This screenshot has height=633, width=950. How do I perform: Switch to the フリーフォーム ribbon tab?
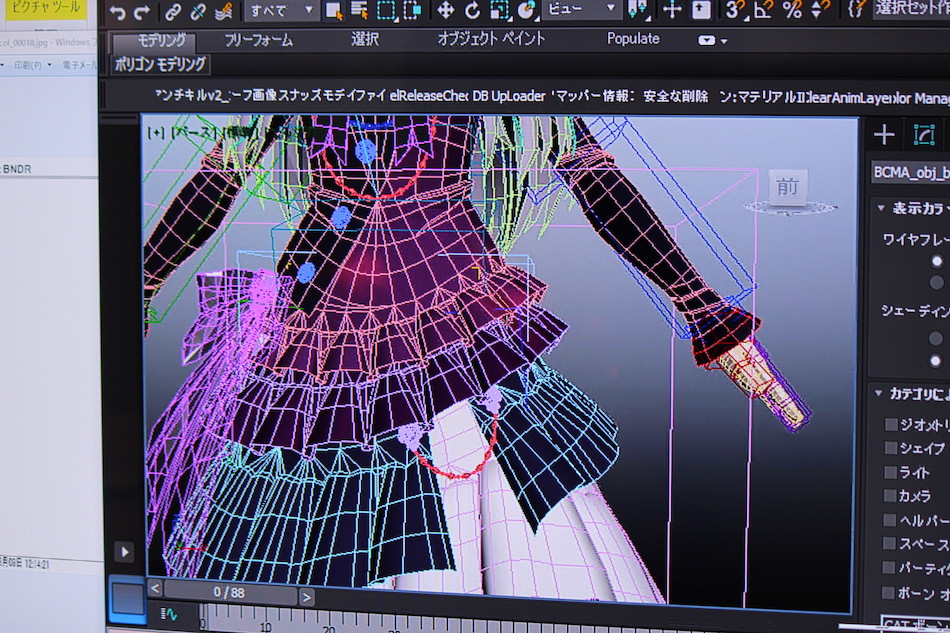tap(258, 40)
